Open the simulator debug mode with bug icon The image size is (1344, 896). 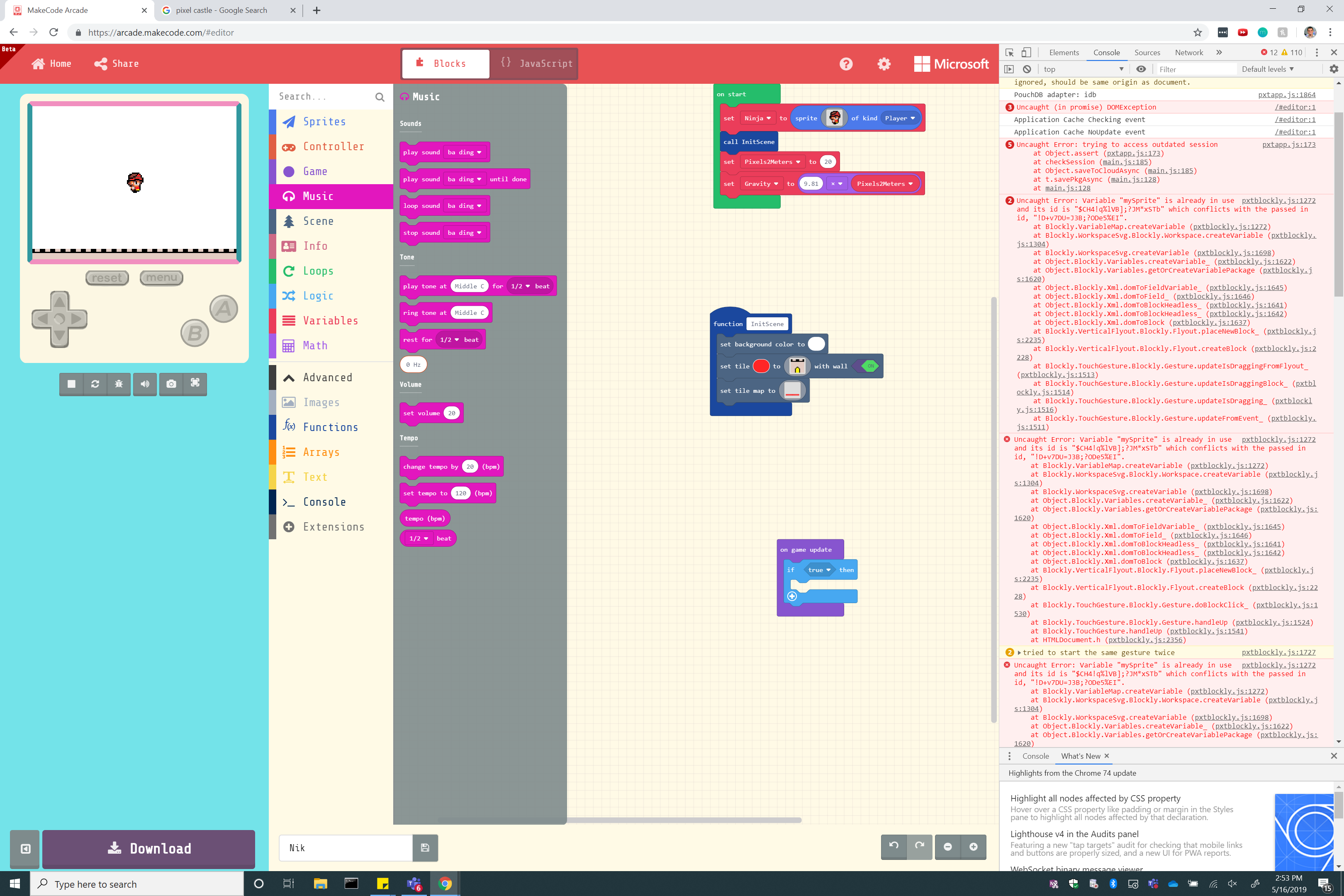[119, 384]
